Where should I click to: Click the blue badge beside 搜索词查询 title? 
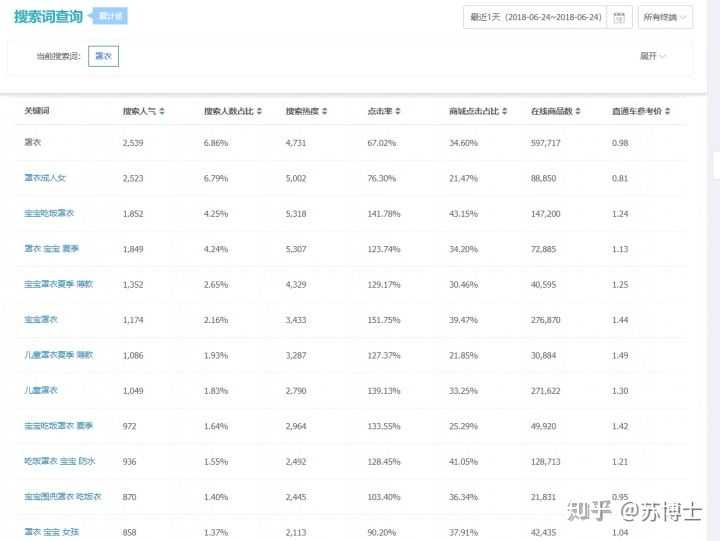[x=108, y=17]
